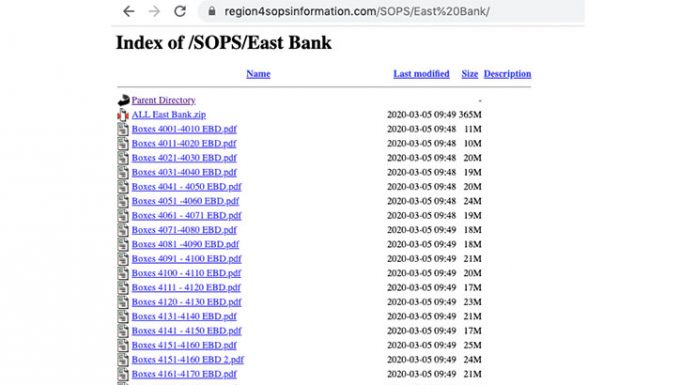Click file icon beside Boxes 4100 - 4110 EBD.pdf

pyautogui.click(x=123, y=274)
